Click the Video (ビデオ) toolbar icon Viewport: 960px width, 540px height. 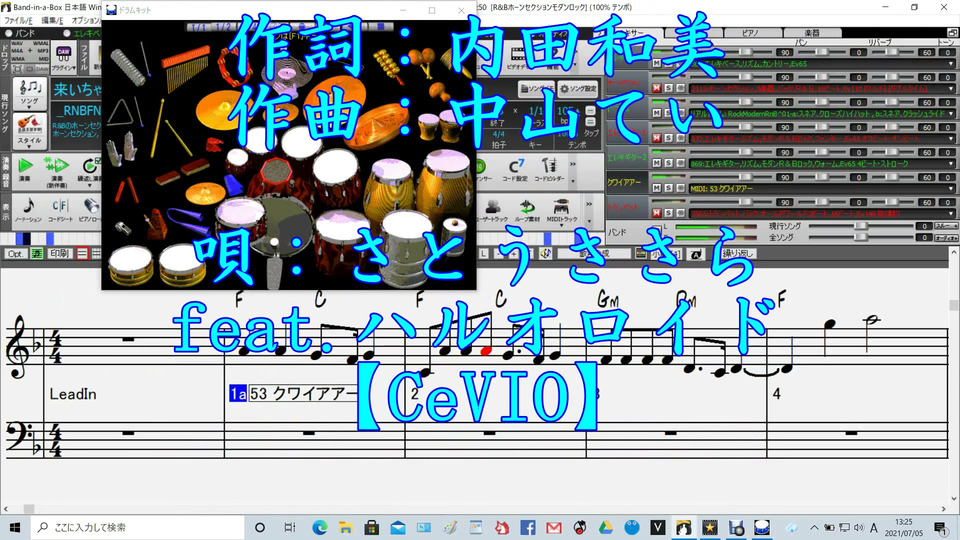click(x=517, y=58)
